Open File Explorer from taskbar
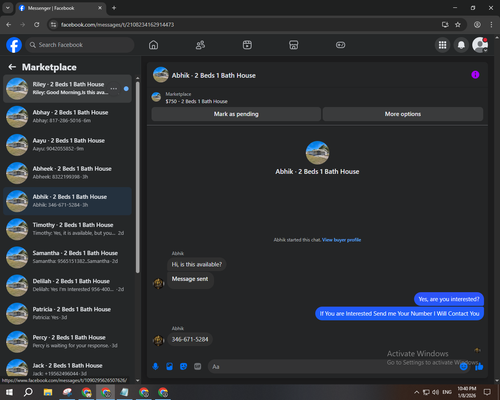This screenshot has height=400, width=500. [x=48, y=392]
